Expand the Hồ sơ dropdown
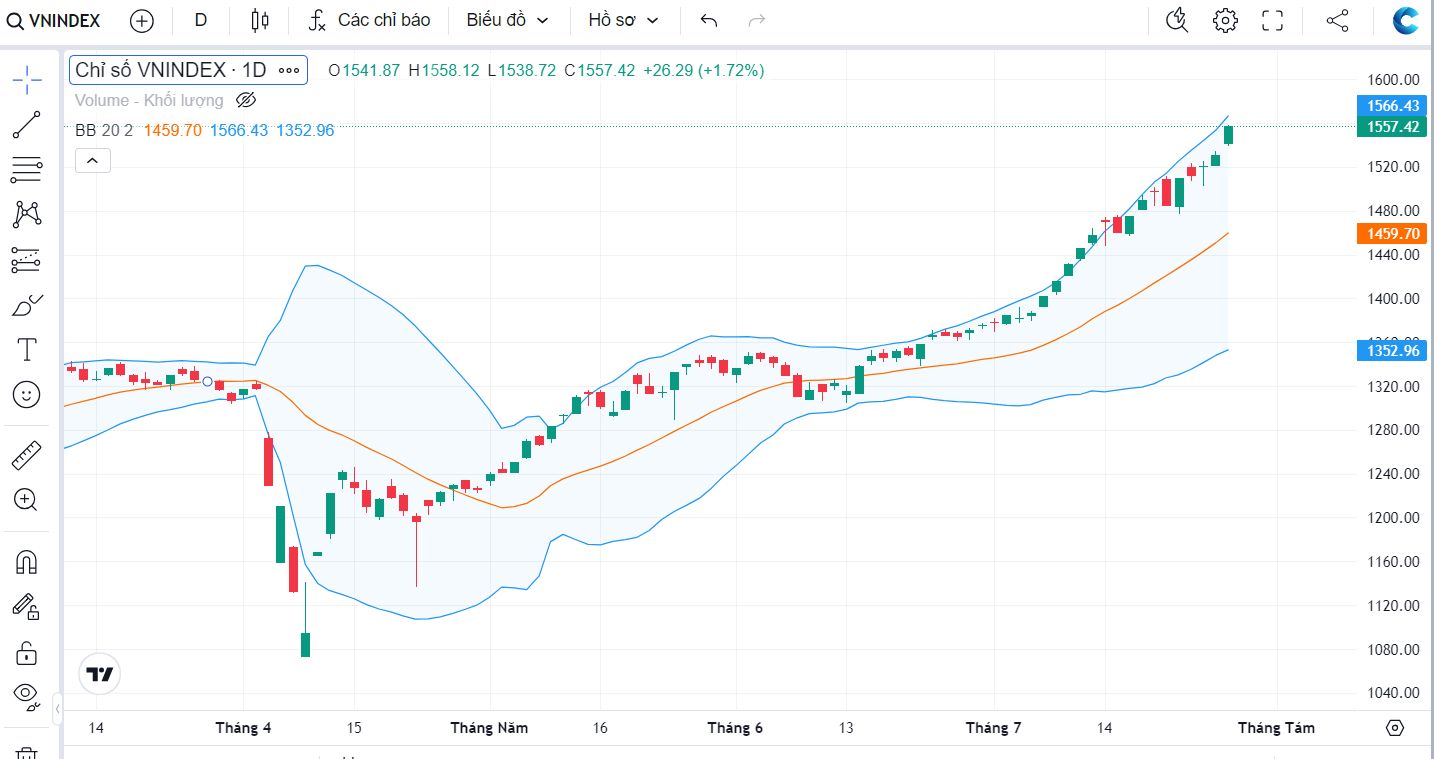This screenshot has height=759, width=1434. pyautogui.click(x=624, y=20)
